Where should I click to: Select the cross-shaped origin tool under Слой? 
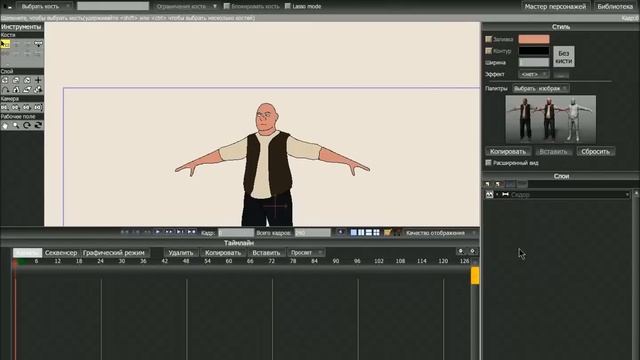click(38, 80)
